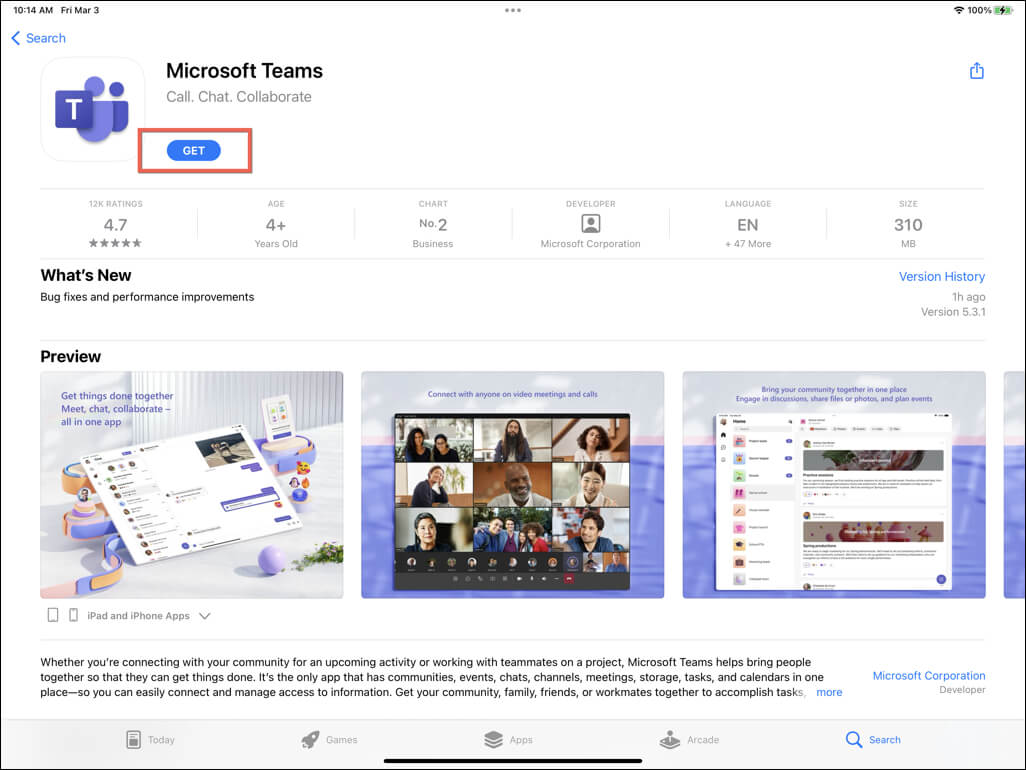1026x770 pixels.
Task: Open first preview screenshot thumbnail
Action: [192, 485]
